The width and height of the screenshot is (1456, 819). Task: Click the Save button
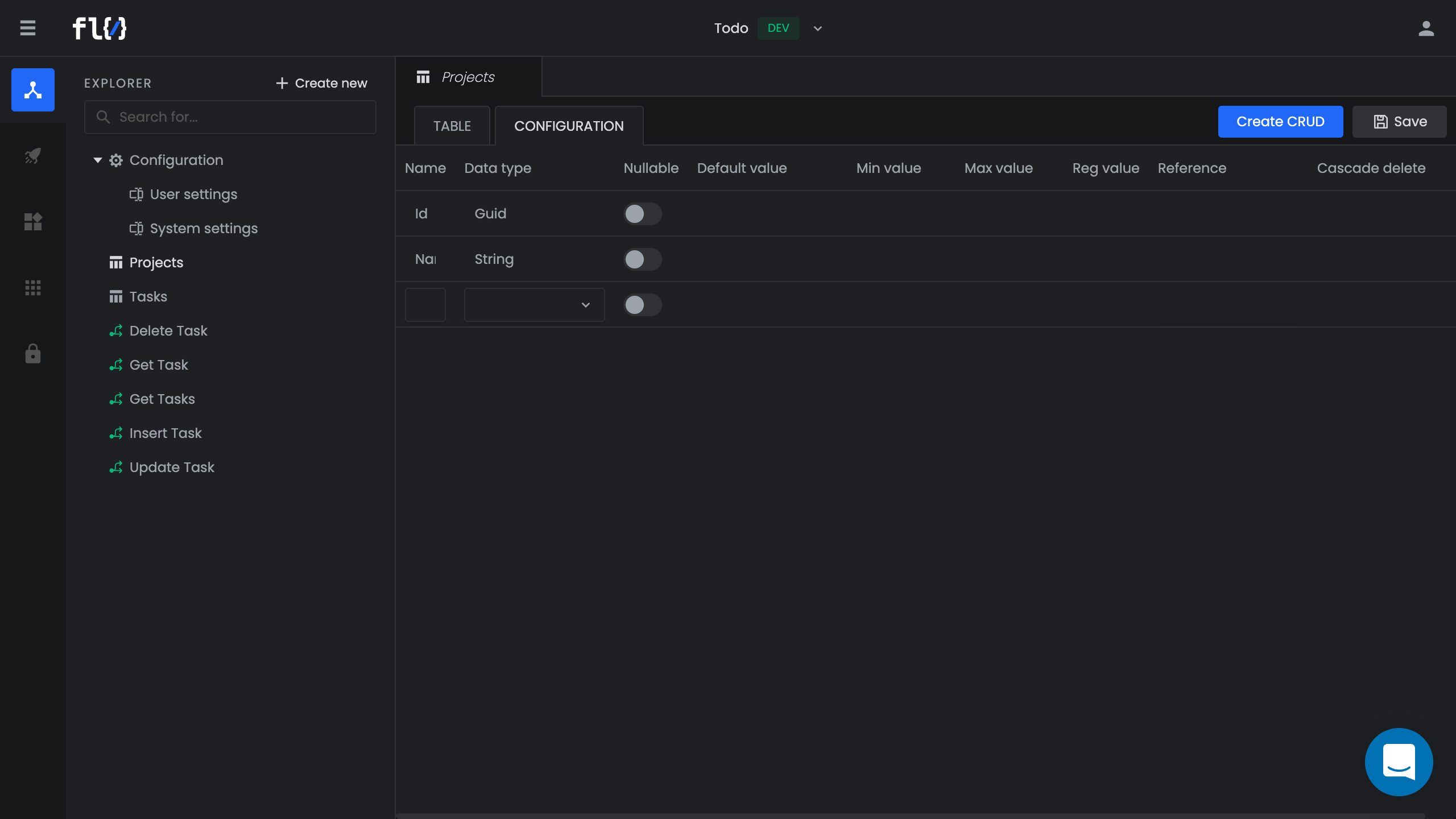click(x=1399, y=122)
